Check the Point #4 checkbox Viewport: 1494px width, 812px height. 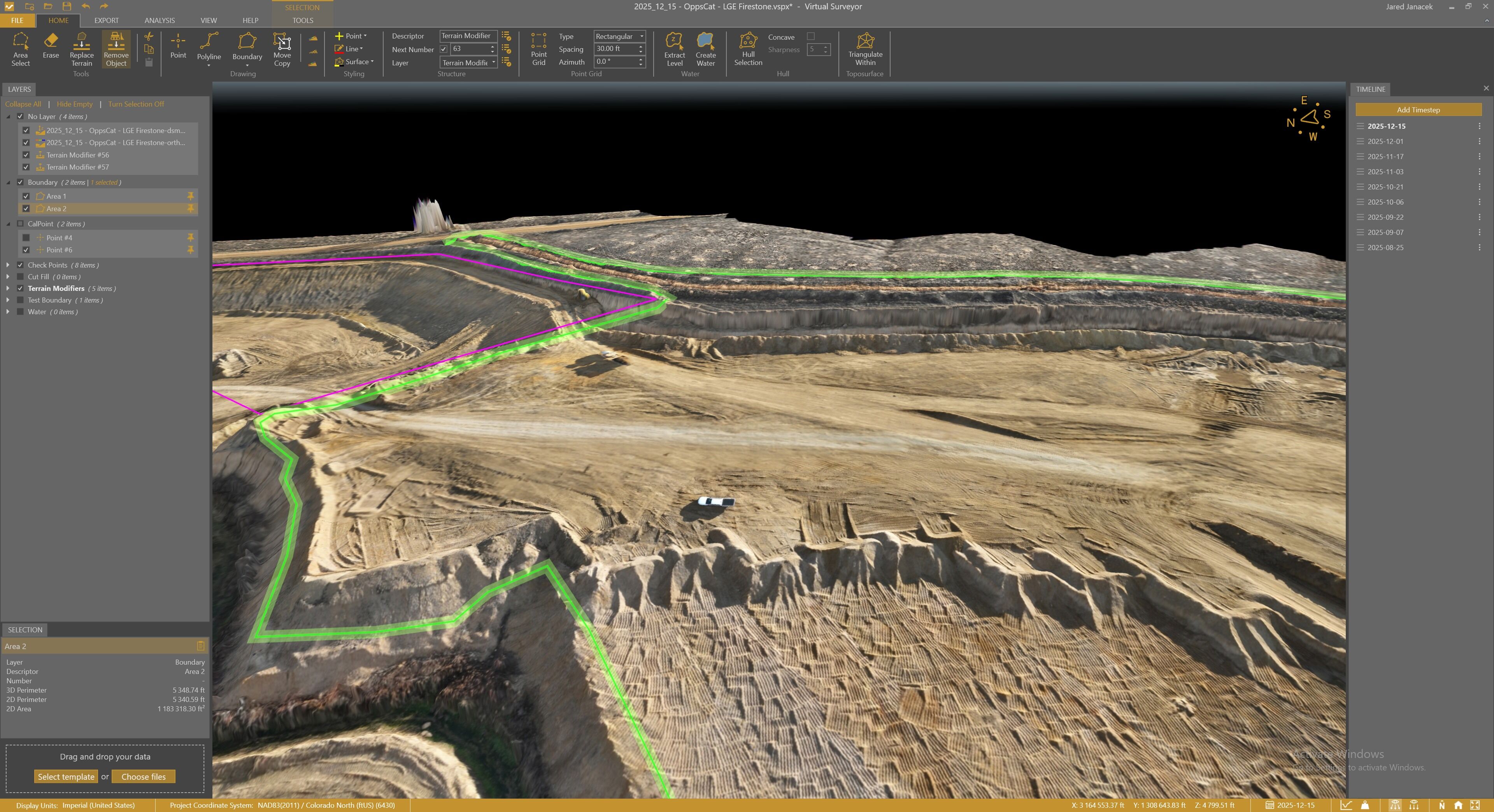pos(26,238)
